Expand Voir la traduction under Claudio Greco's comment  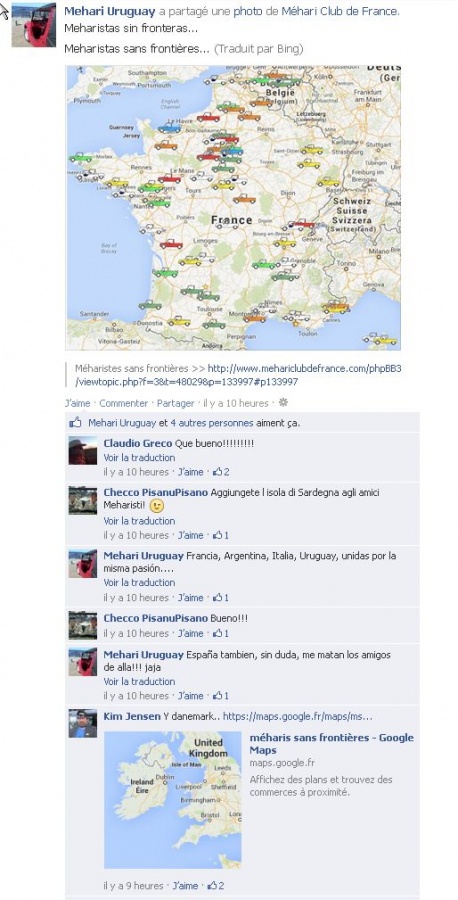139,457
